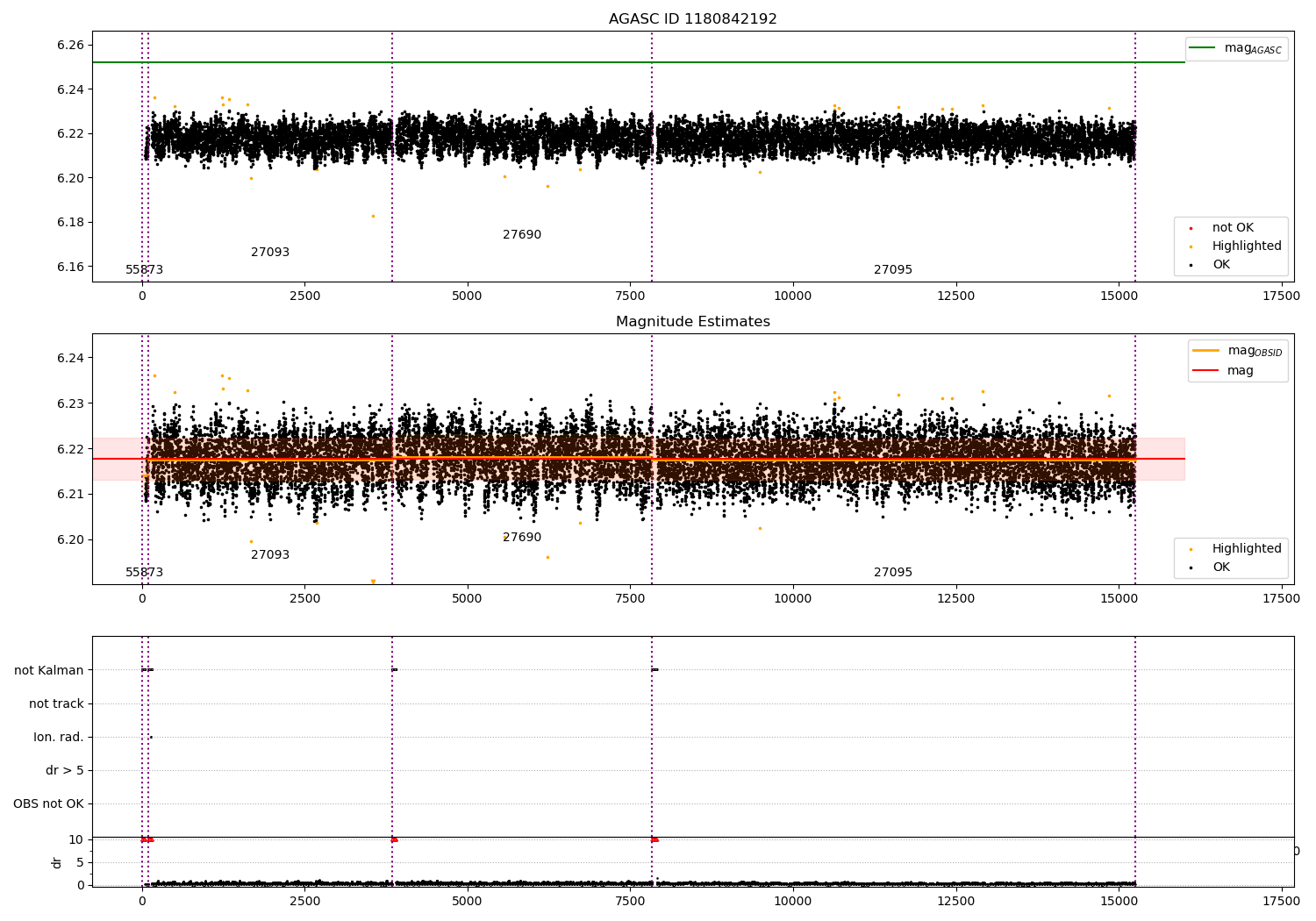The image size is (1316, 921).
Task: Click the orange triangle marker in the middle plot
Action: pos(373,582)
